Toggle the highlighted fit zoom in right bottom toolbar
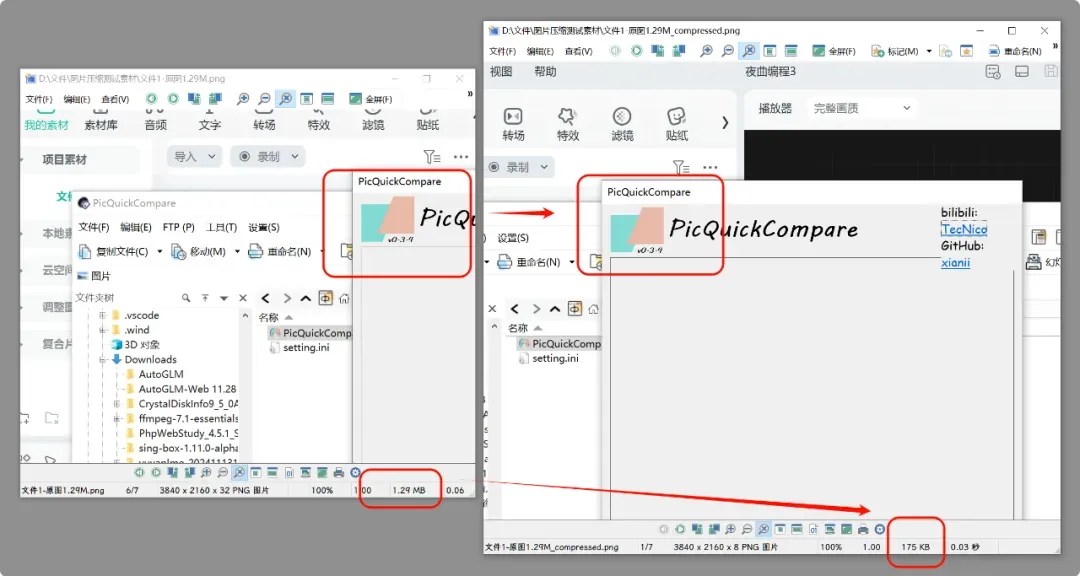Screen dimensions: 1080x576 coord(763,529)
